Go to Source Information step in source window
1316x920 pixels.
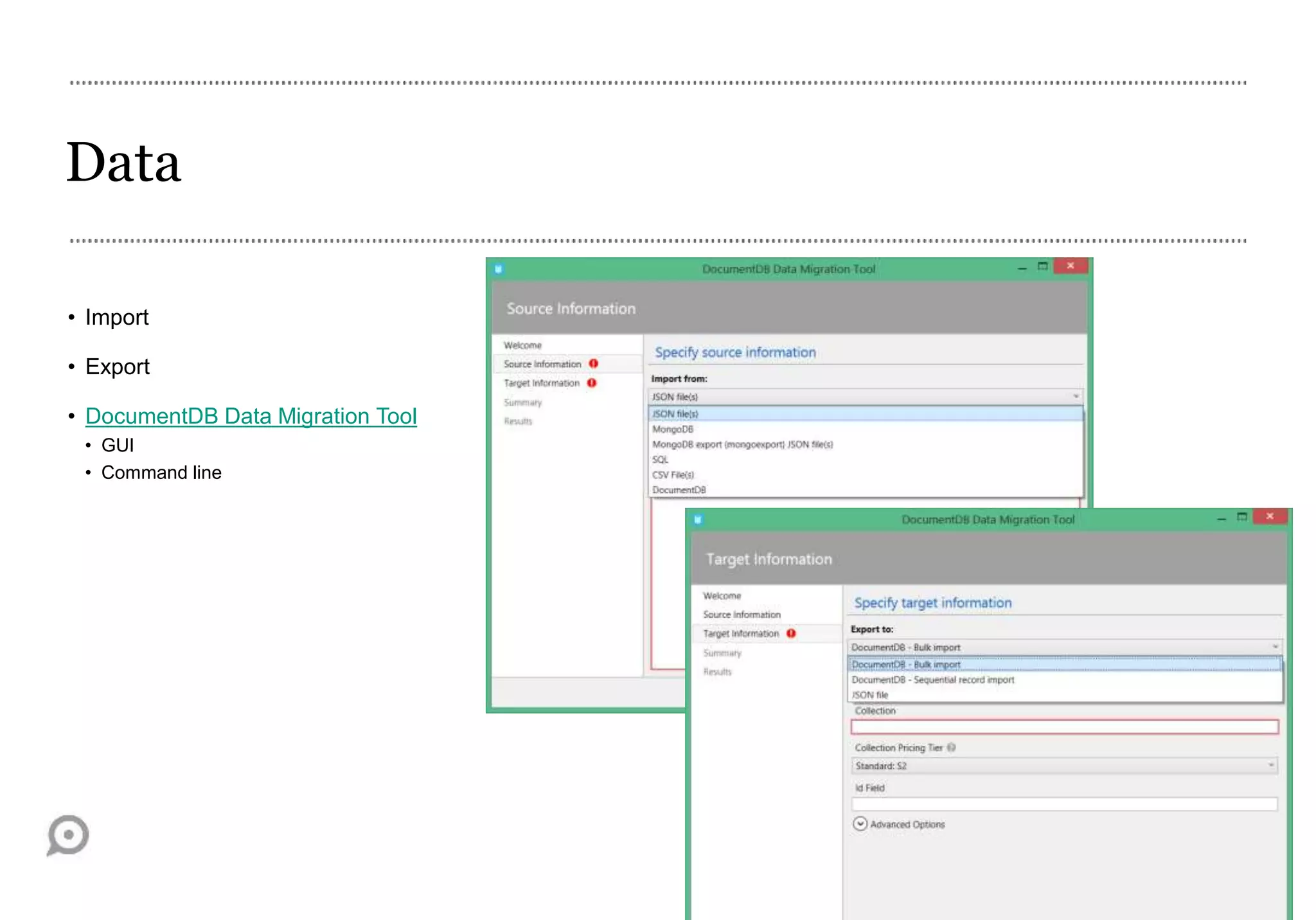click(x=542, y=364)
